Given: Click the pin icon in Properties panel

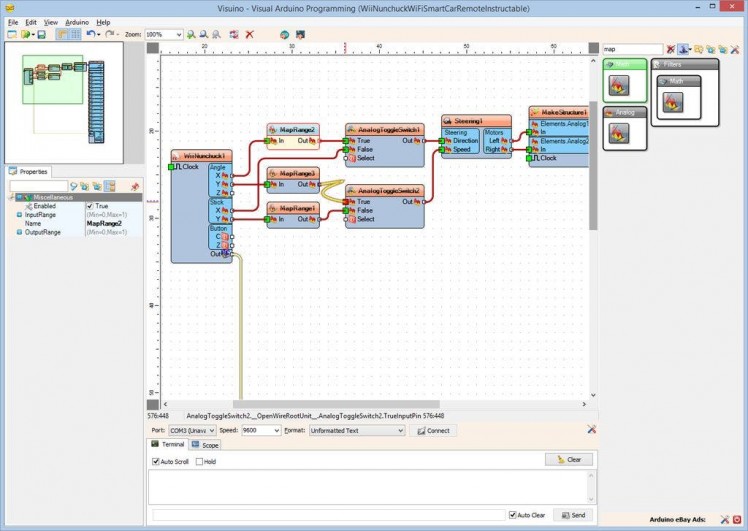Looking at the screenshot, I should (134, 186).
